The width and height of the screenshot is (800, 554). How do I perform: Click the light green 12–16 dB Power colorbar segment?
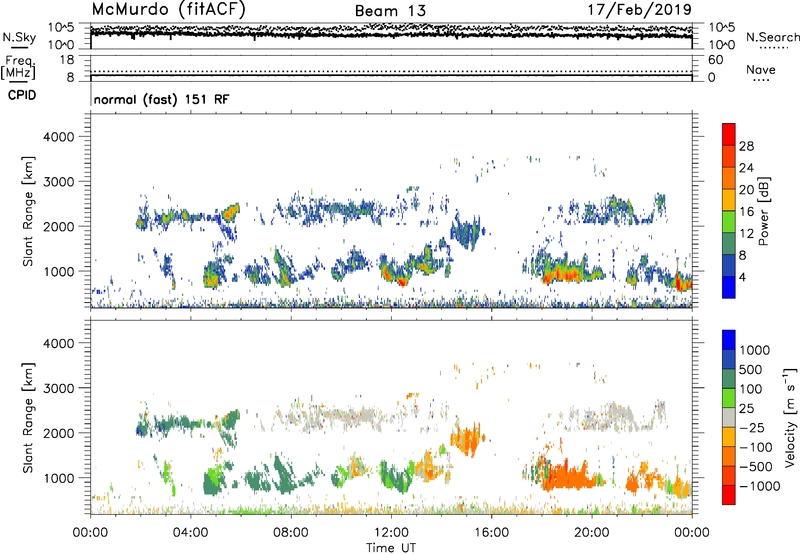click(729, 222)
